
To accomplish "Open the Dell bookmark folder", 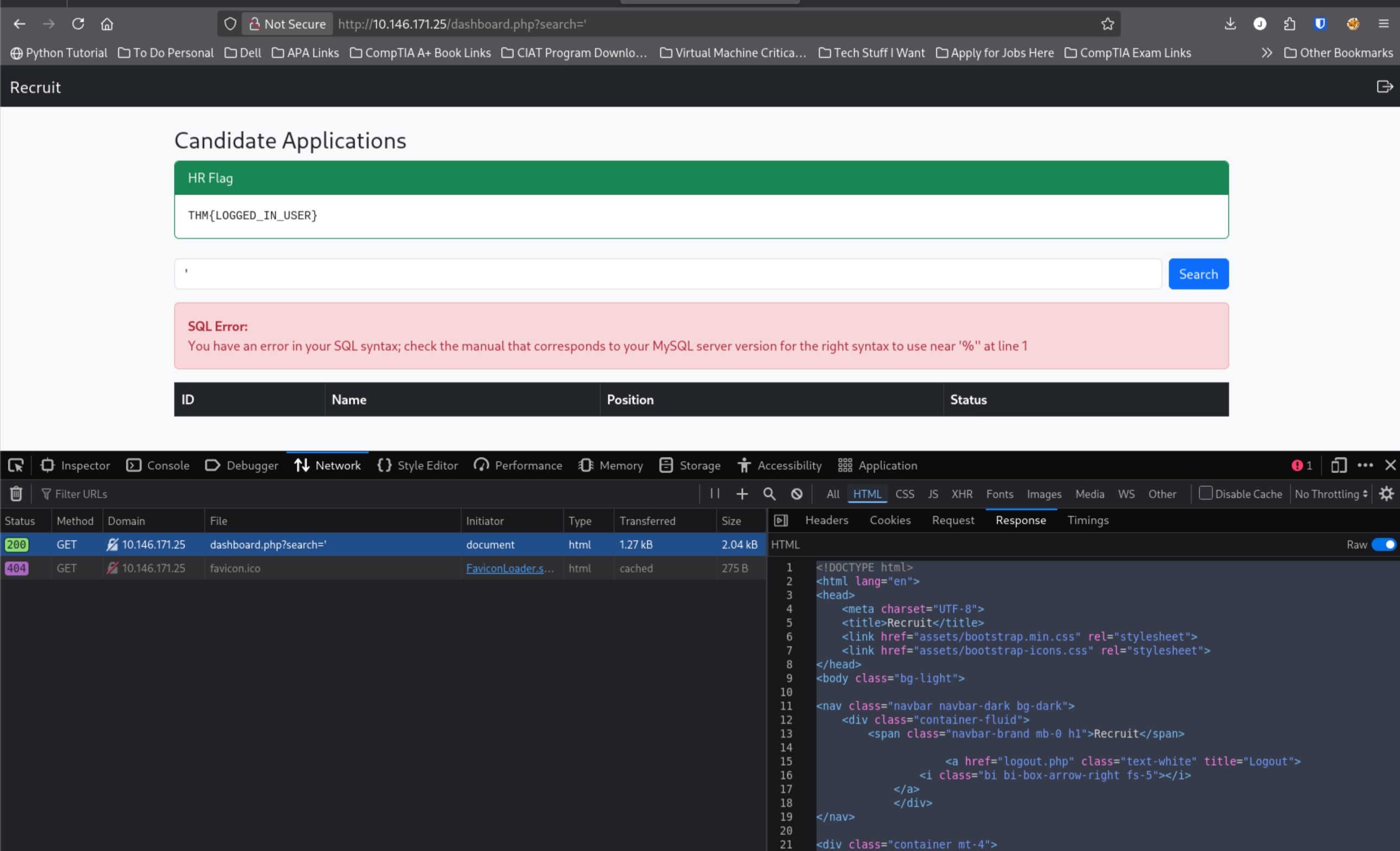I will (x=243, y=53).
